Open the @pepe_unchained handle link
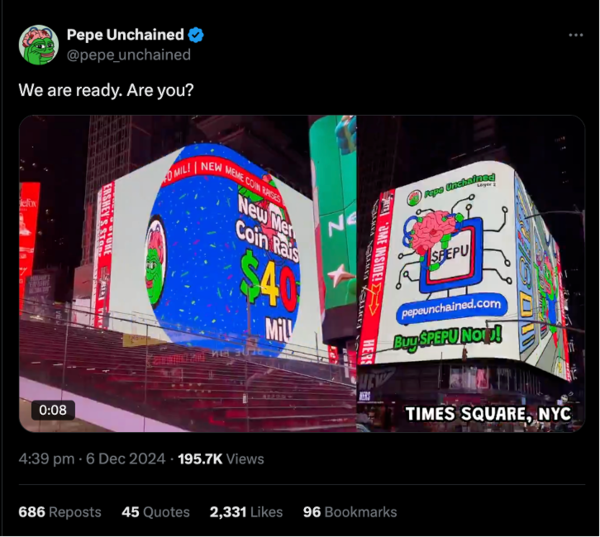 [x=129, y=55]
